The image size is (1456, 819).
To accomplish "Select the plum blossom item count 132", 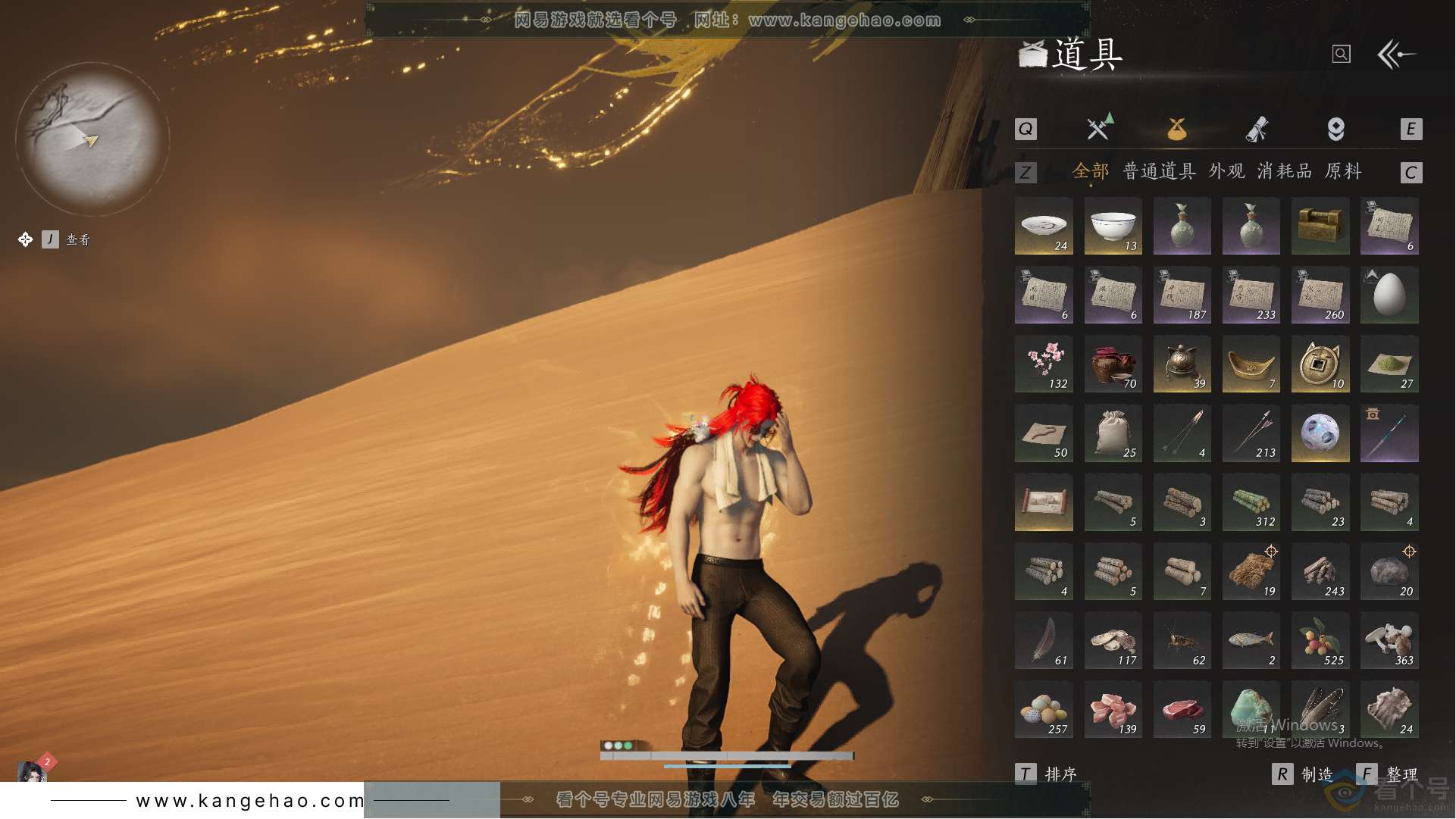I will click(x=1044, y=364).
